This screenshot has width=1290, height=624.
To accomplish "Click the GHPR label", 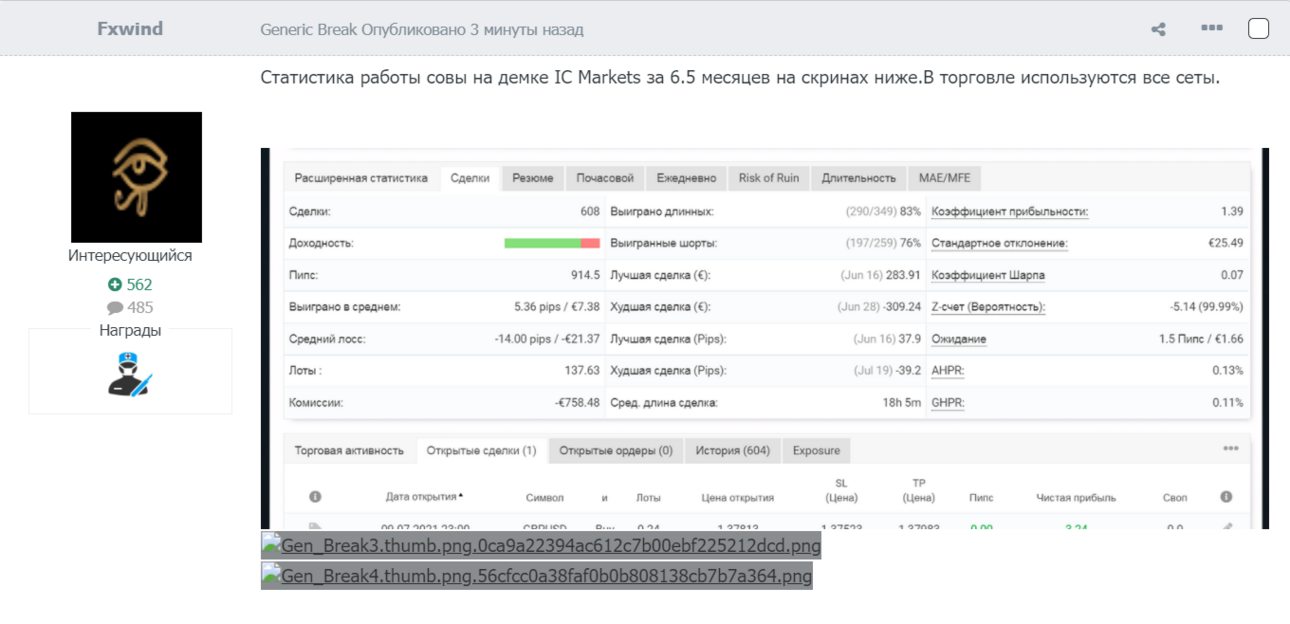I will pos(948,402).
